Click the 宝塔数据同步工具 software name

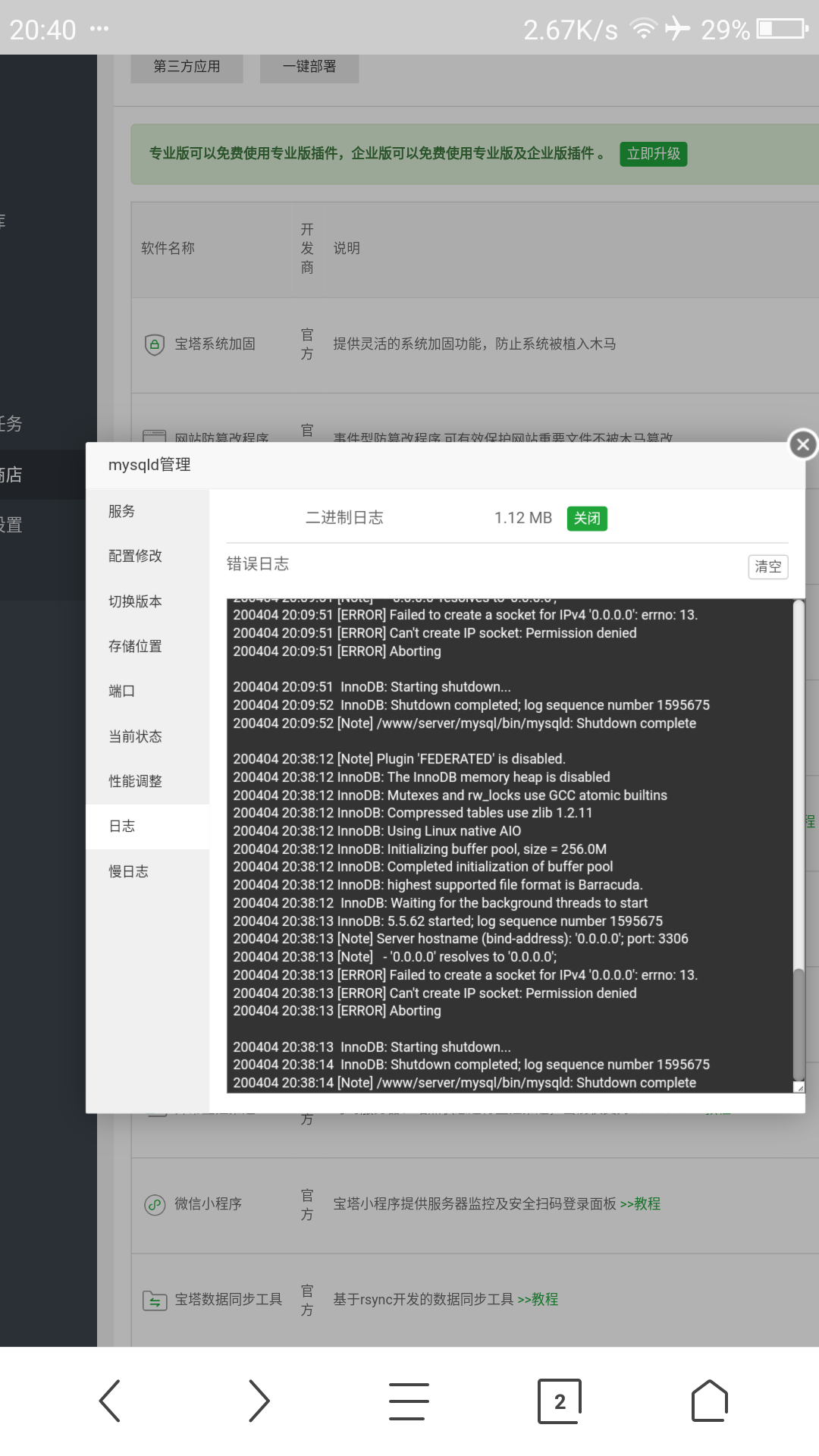pos(228,1299)
